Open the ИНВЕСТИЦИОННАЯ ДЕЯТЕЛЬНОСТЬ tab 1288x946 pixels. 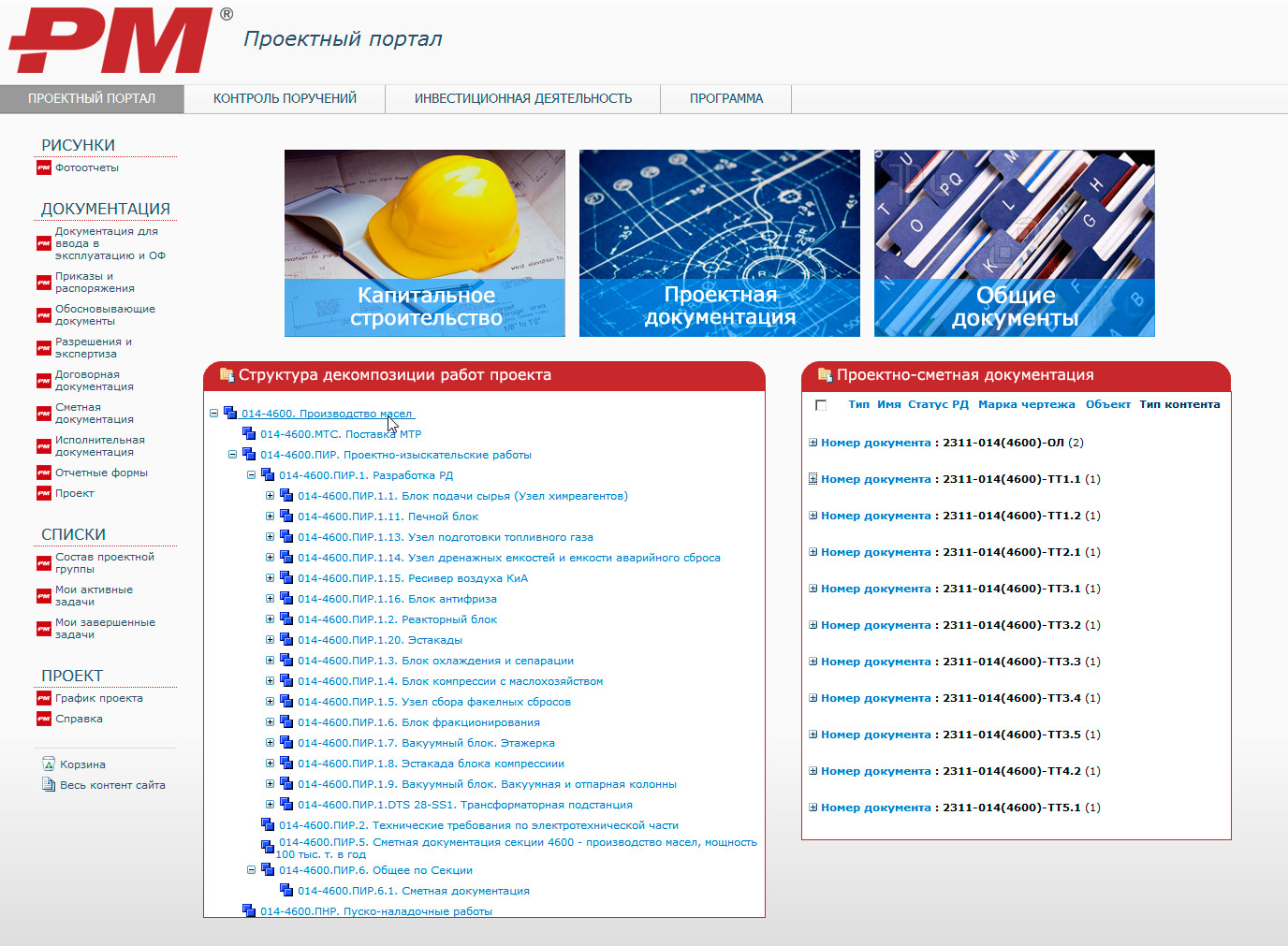pyautogui.click(x=523, y=98)
